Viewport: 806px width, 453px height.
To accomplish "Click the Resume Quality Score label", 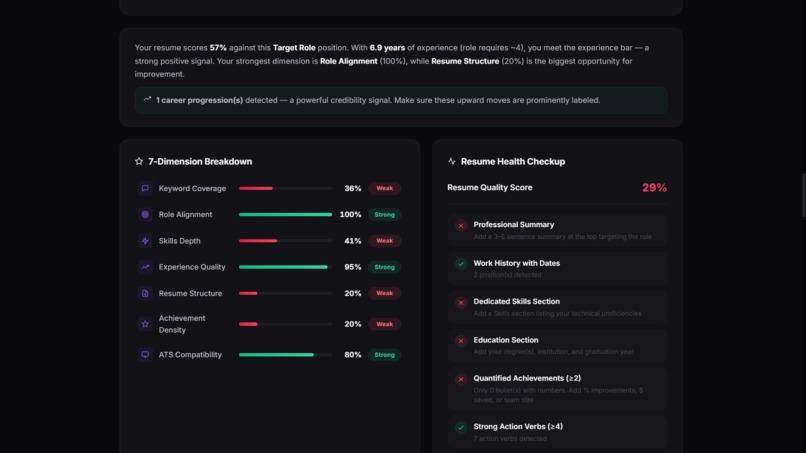I will click(490, 187).
